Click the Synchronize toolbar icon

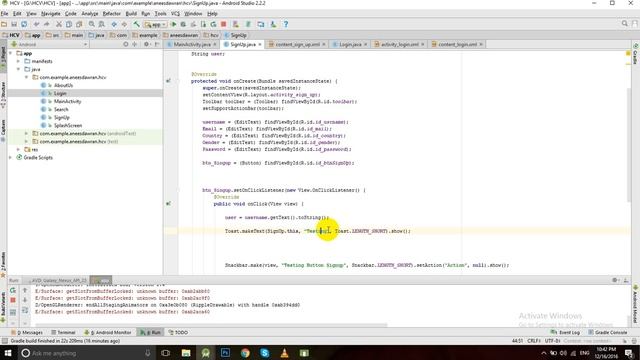tap(24, 24)
